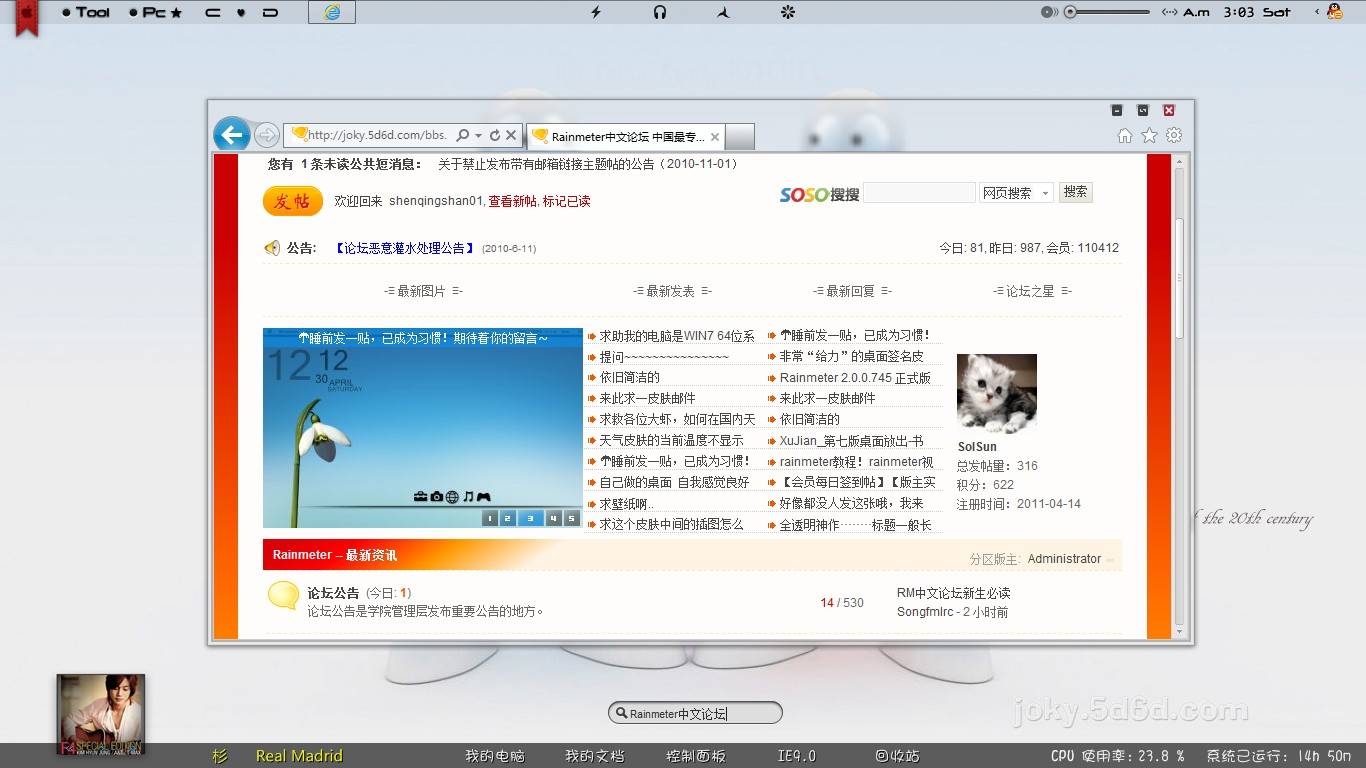Click the IE back arrow button
Image resolution: width=1366 pixels, height=768 pixels.
tap(231, 135)
